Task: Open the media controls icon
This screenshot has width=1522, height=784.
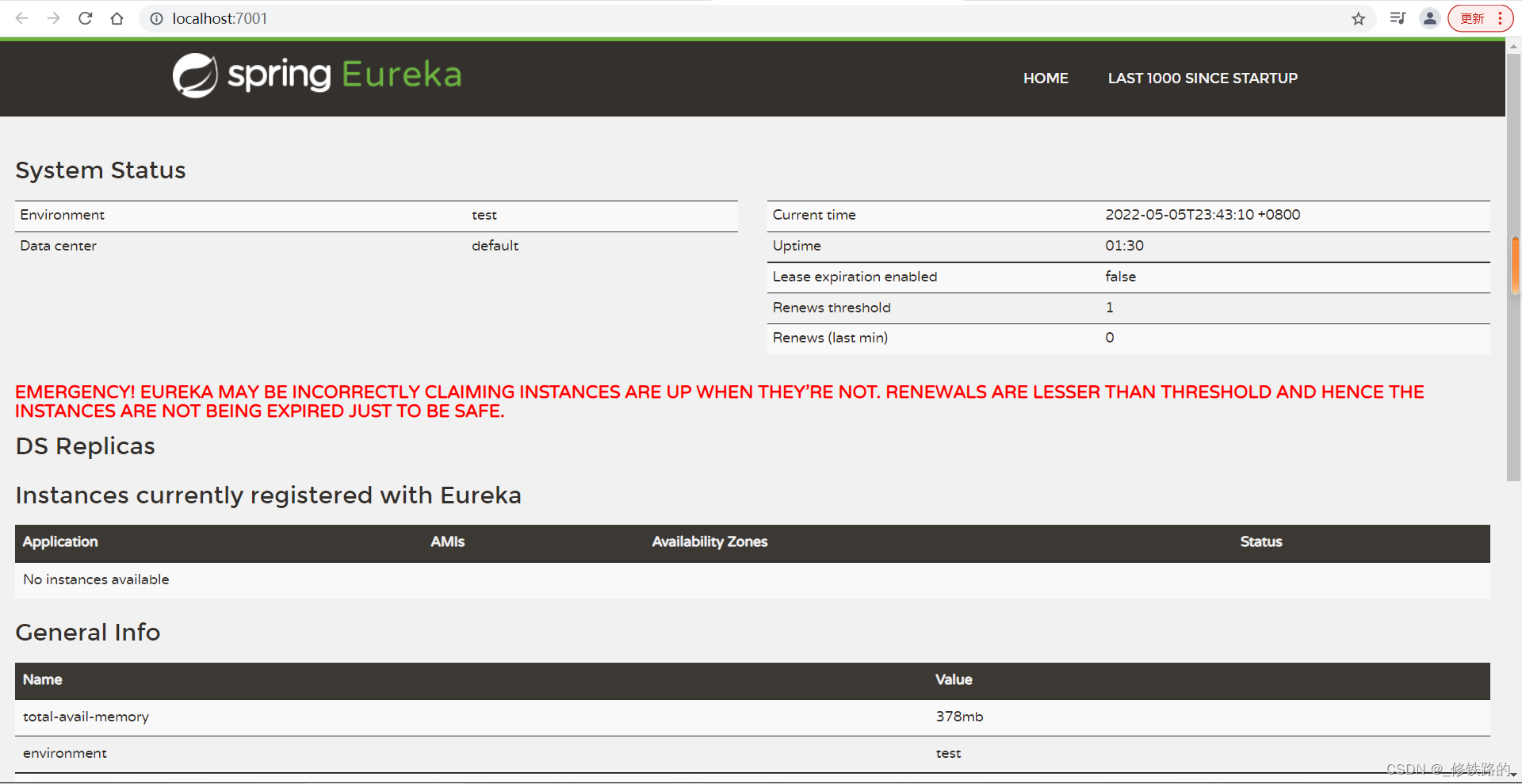Action: tap(1398, 18)
